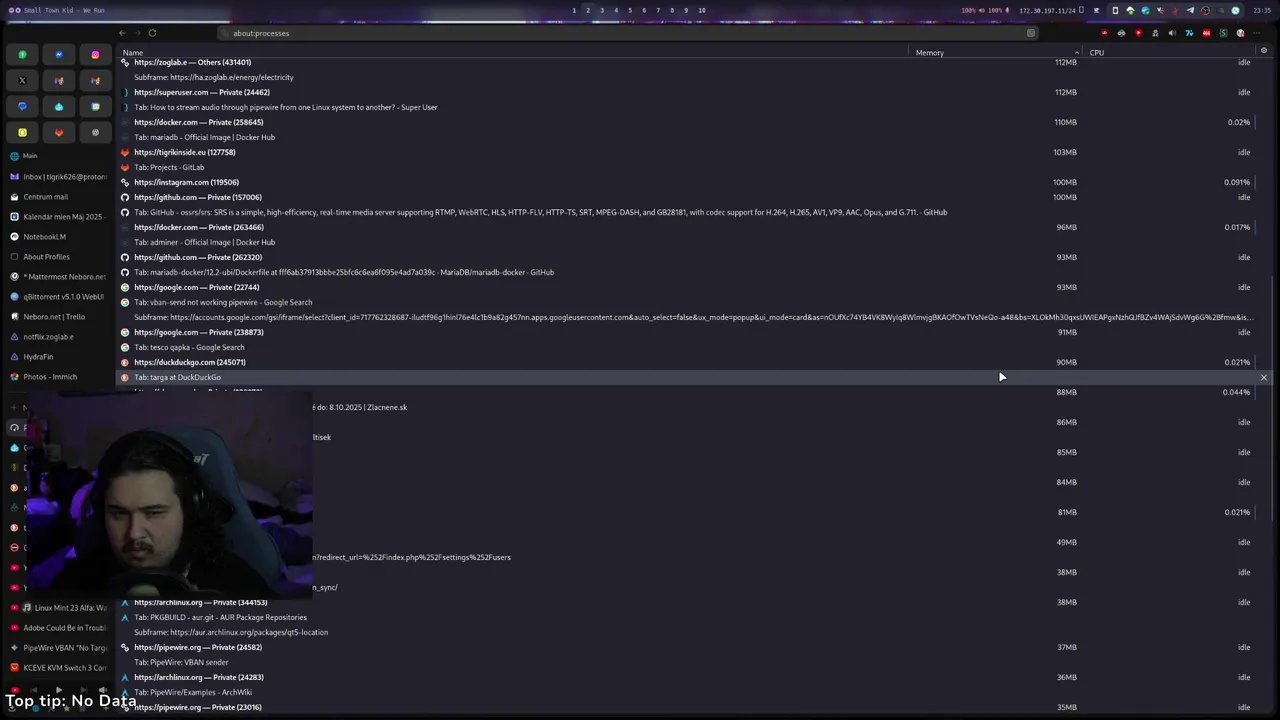Select the https://instagram.com (119506) process row
The height and width of the screenshot is (720, 1280).
click(x=693, y=182)
